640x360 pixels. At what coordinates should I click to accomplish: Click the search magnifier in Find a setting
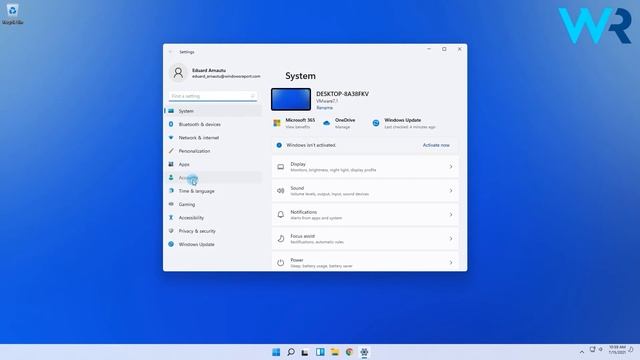252,96
